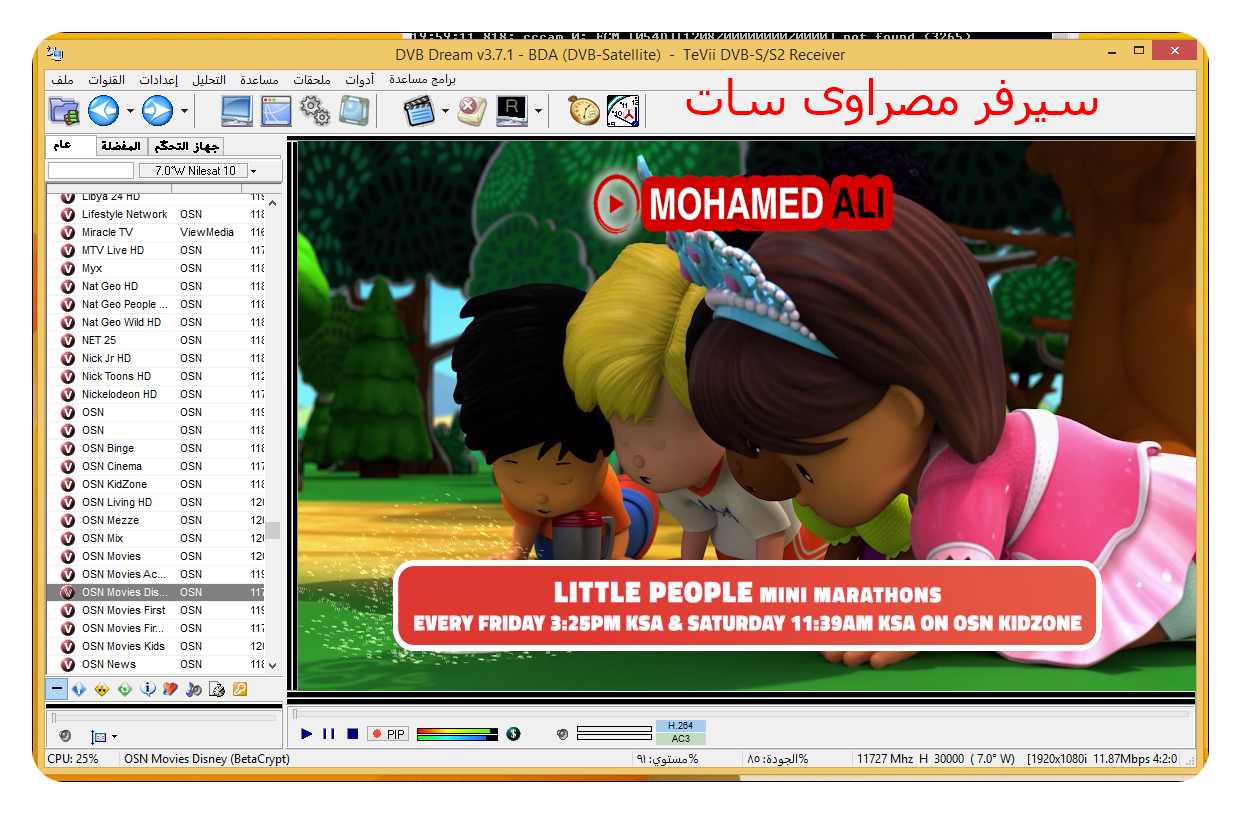Click the heart favorites filter icon
Image resolution: width=1241 pixels, height=814 pixels.
[x=171, y=689]
